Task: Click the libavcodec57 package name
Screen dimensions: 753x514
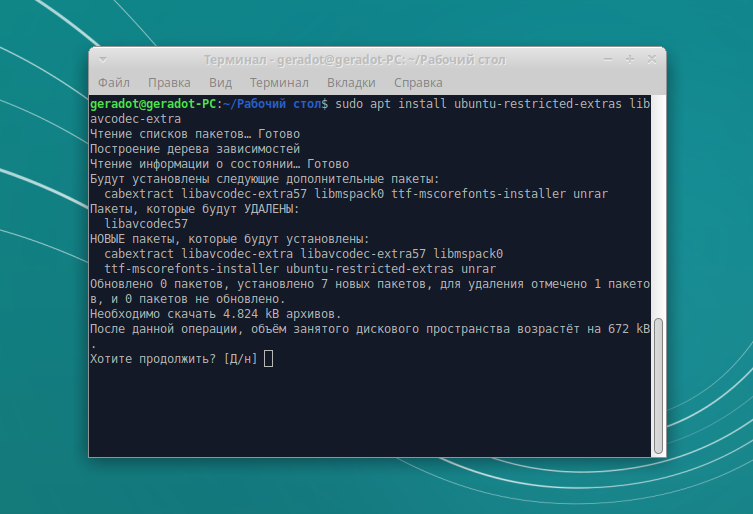Action: click(x=146, y=224)
